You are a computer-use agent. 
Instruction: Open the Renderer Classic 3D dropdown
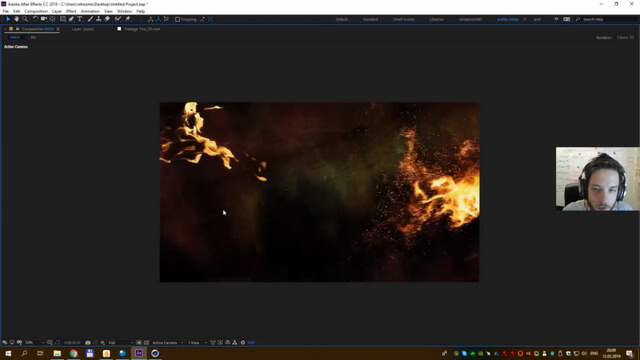coord(625,37)
